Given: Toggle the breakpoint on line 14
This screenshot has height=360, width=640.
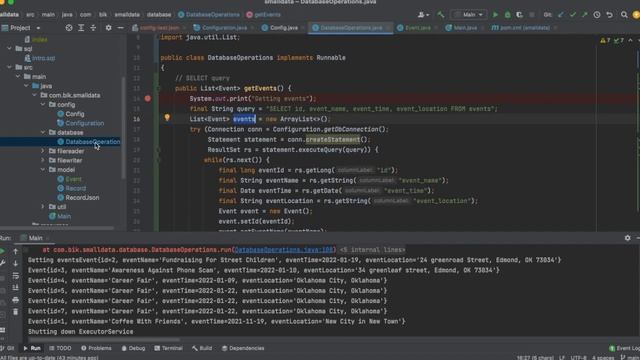Looking at the screenshot, I should (x=148, y=98).
